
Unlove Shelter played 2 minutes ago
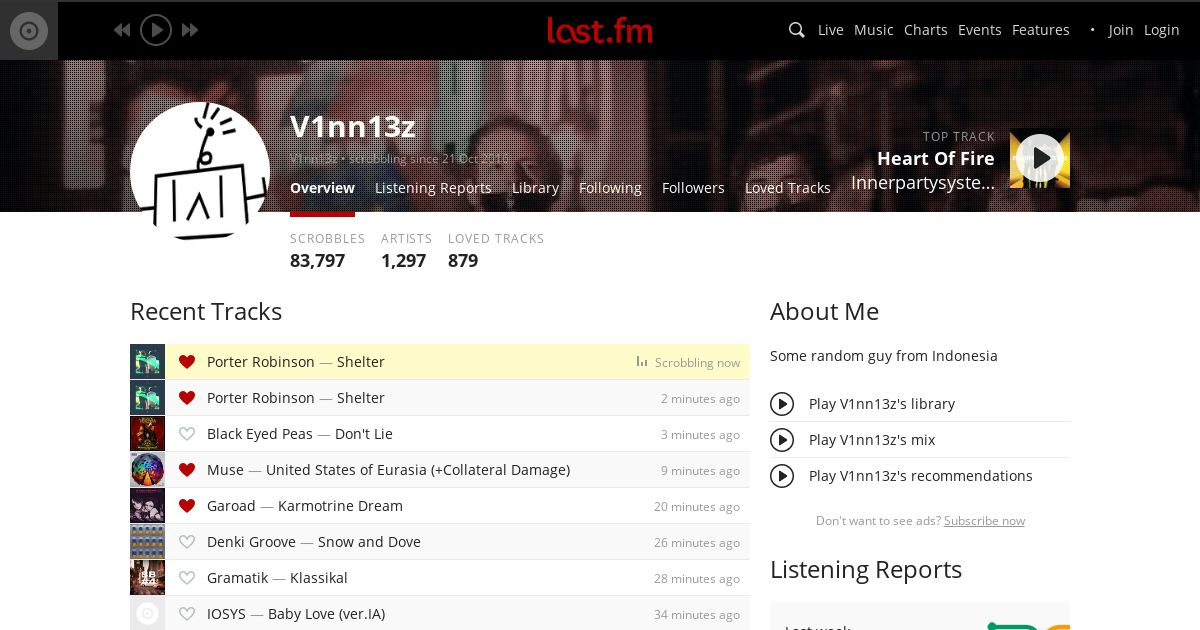tap(186, 398)
